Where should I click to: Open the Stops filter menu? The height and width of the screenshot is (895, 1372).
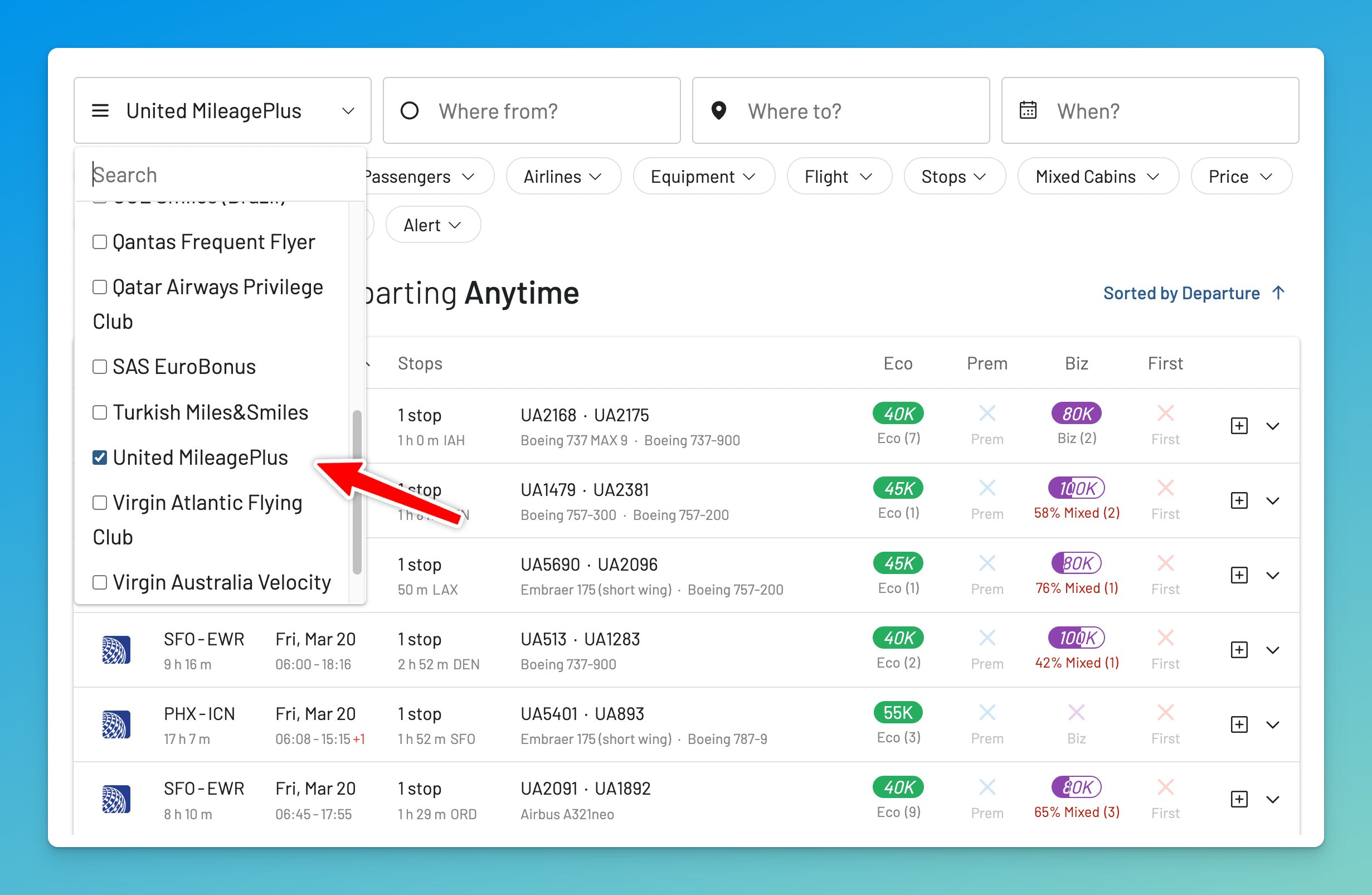(954, 176)
